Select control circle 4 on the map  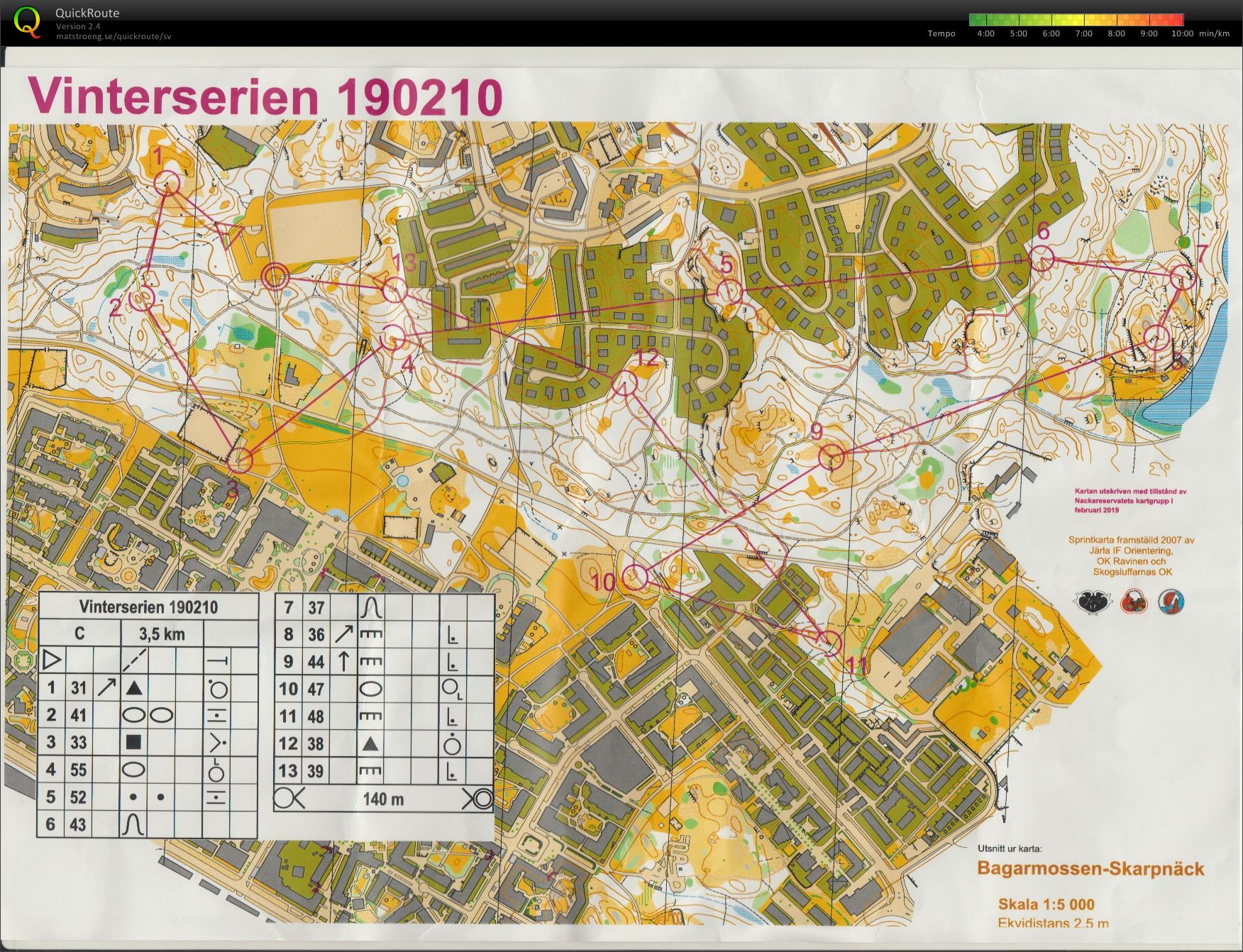point(392,337)
